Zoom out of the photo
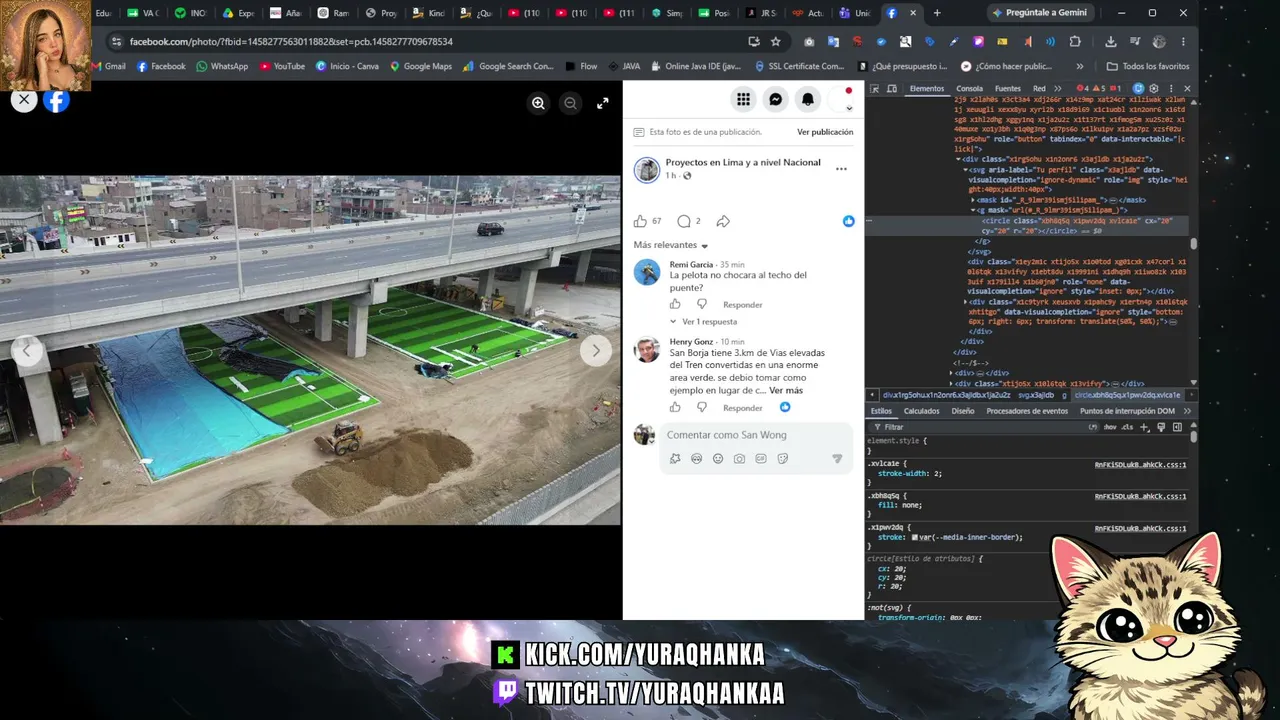Image resolution: width=1280 pixels, height=720 pixels. coord(570,103)
